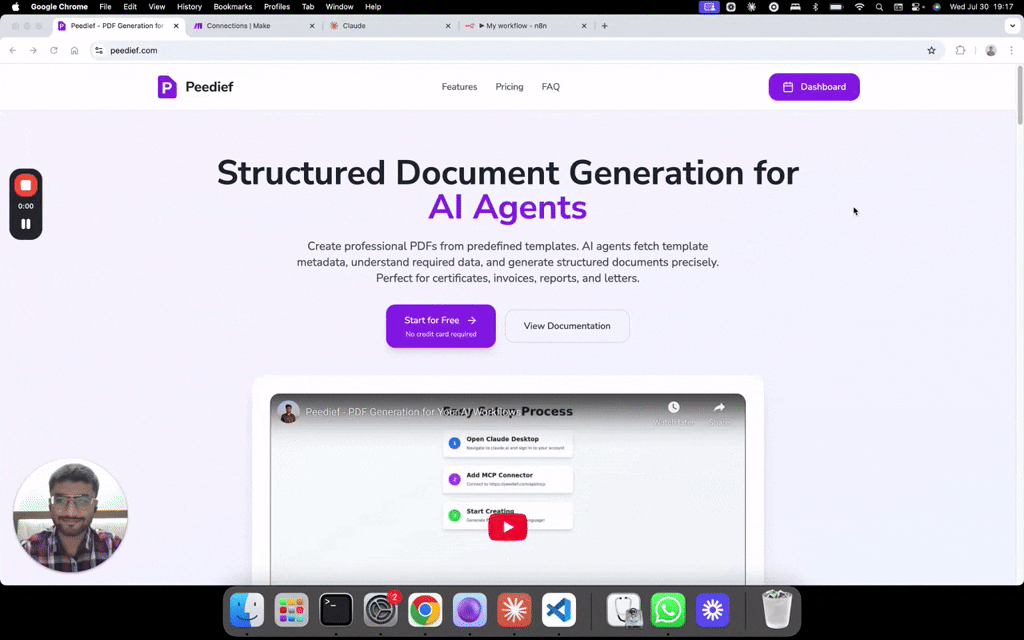The image size is (1024, 640).
Task: Click the peedief.com address bar
Action: tap(516, 50)
